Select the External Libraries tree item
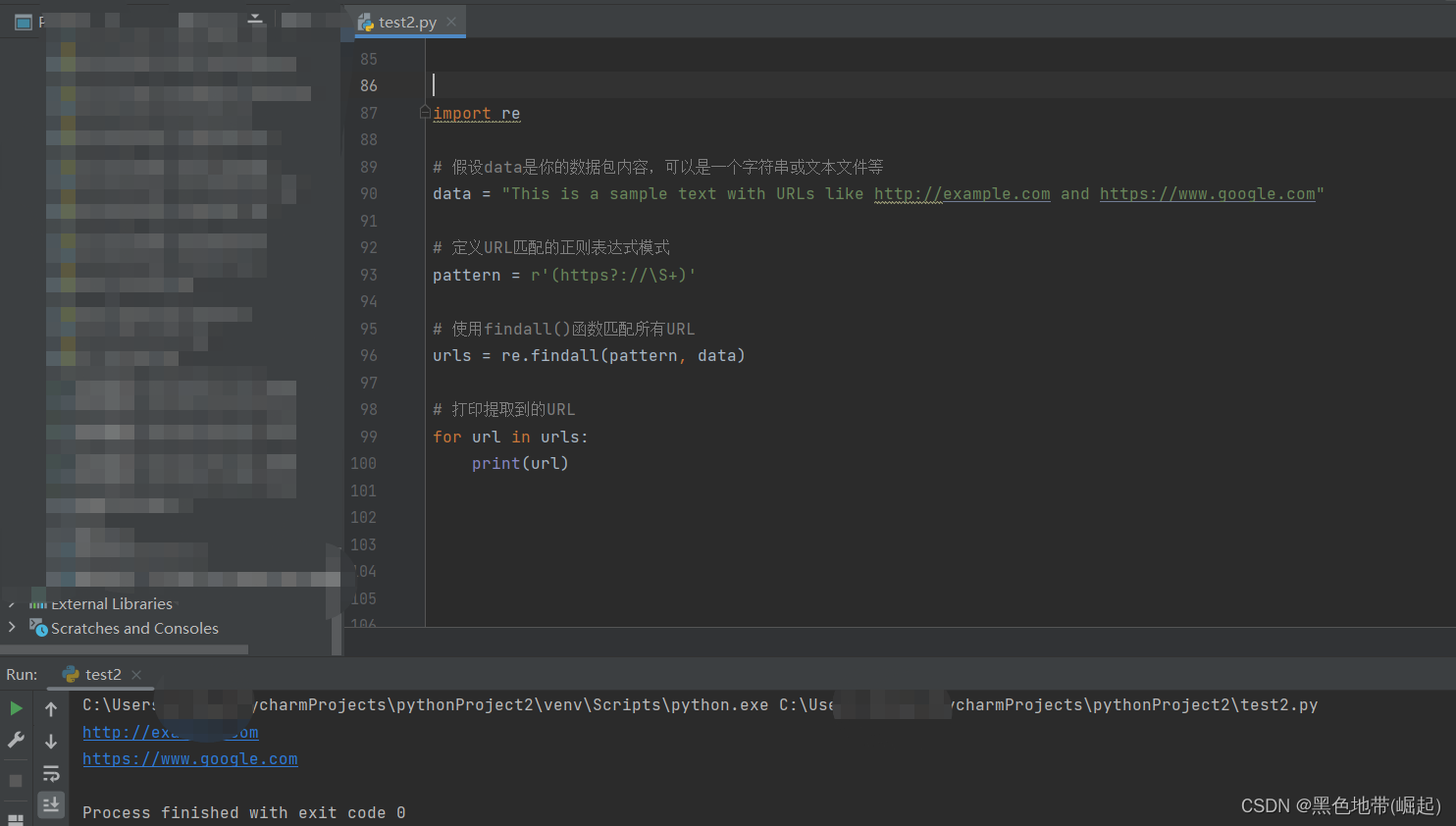 click(112, 604)
